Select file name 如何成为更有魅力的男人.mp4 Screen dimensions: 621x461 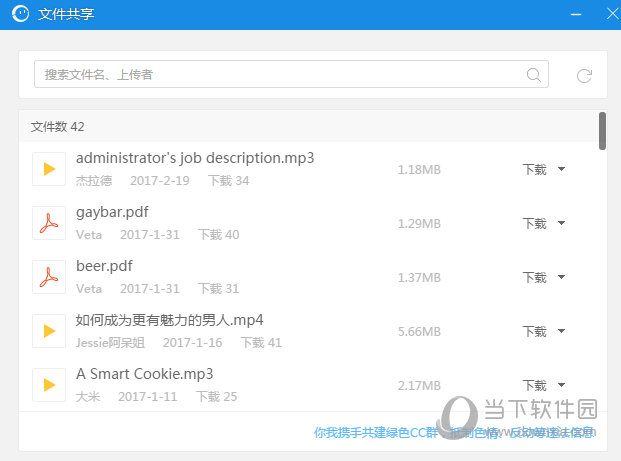(170, 320)
